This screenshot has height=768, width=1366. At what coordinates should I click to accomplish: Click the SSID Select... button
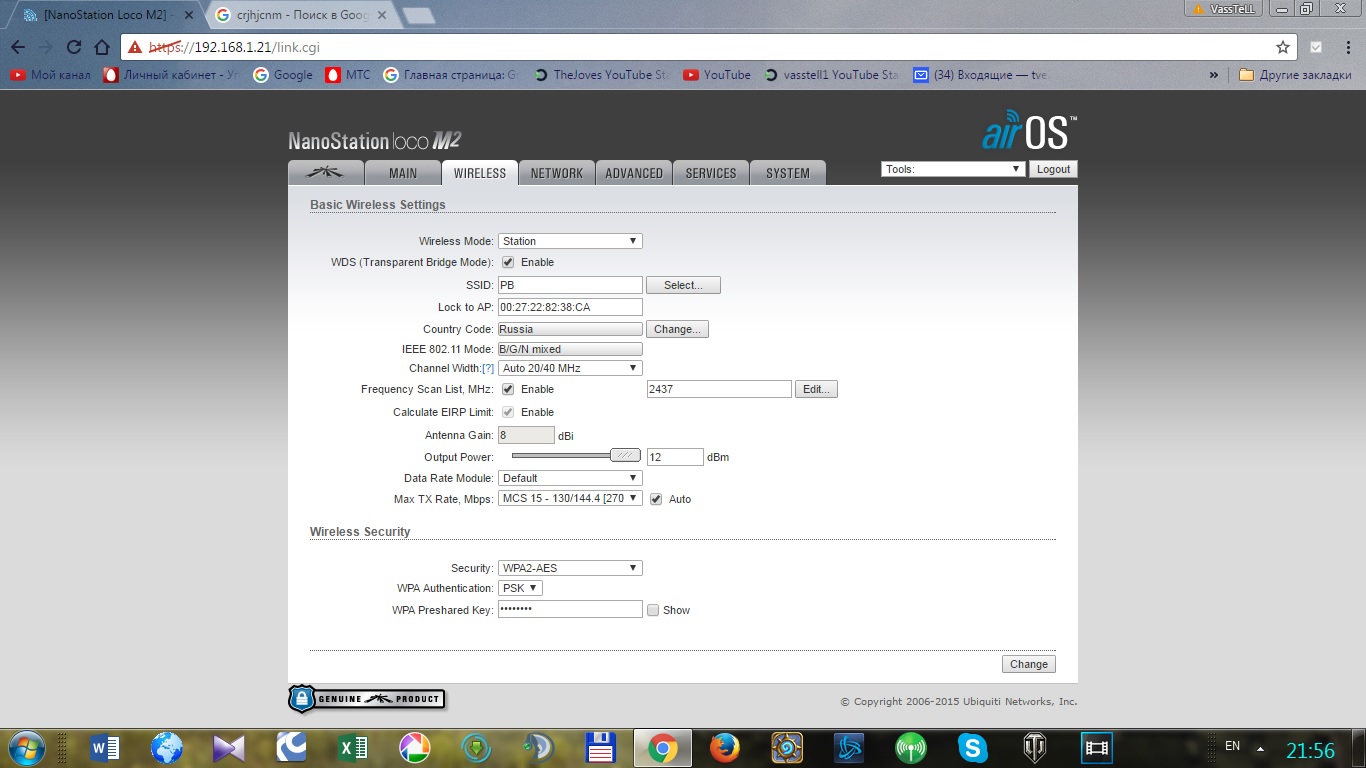pos(683,285)
